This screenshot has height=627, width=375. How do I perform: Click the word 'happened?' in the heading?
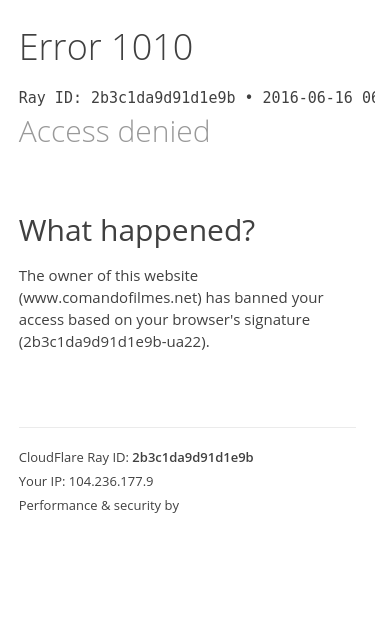click(x=178, y=232)
